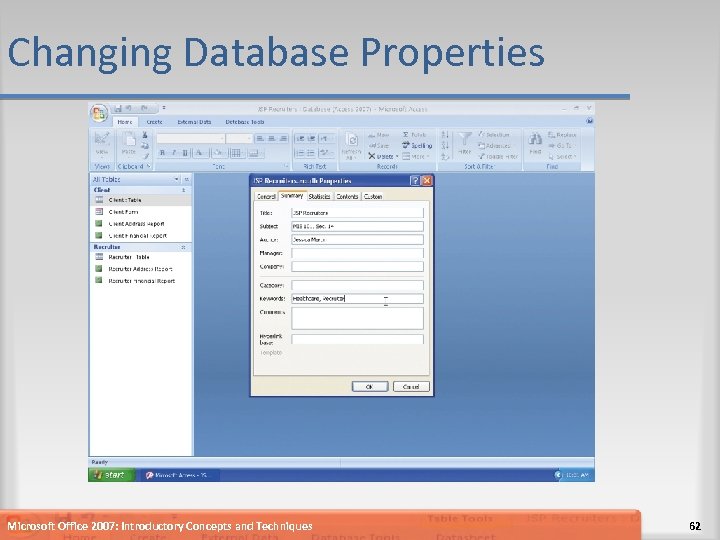
Task: Click the Filter funnel button
Action: pyautogui.click(x=465, y=143)
